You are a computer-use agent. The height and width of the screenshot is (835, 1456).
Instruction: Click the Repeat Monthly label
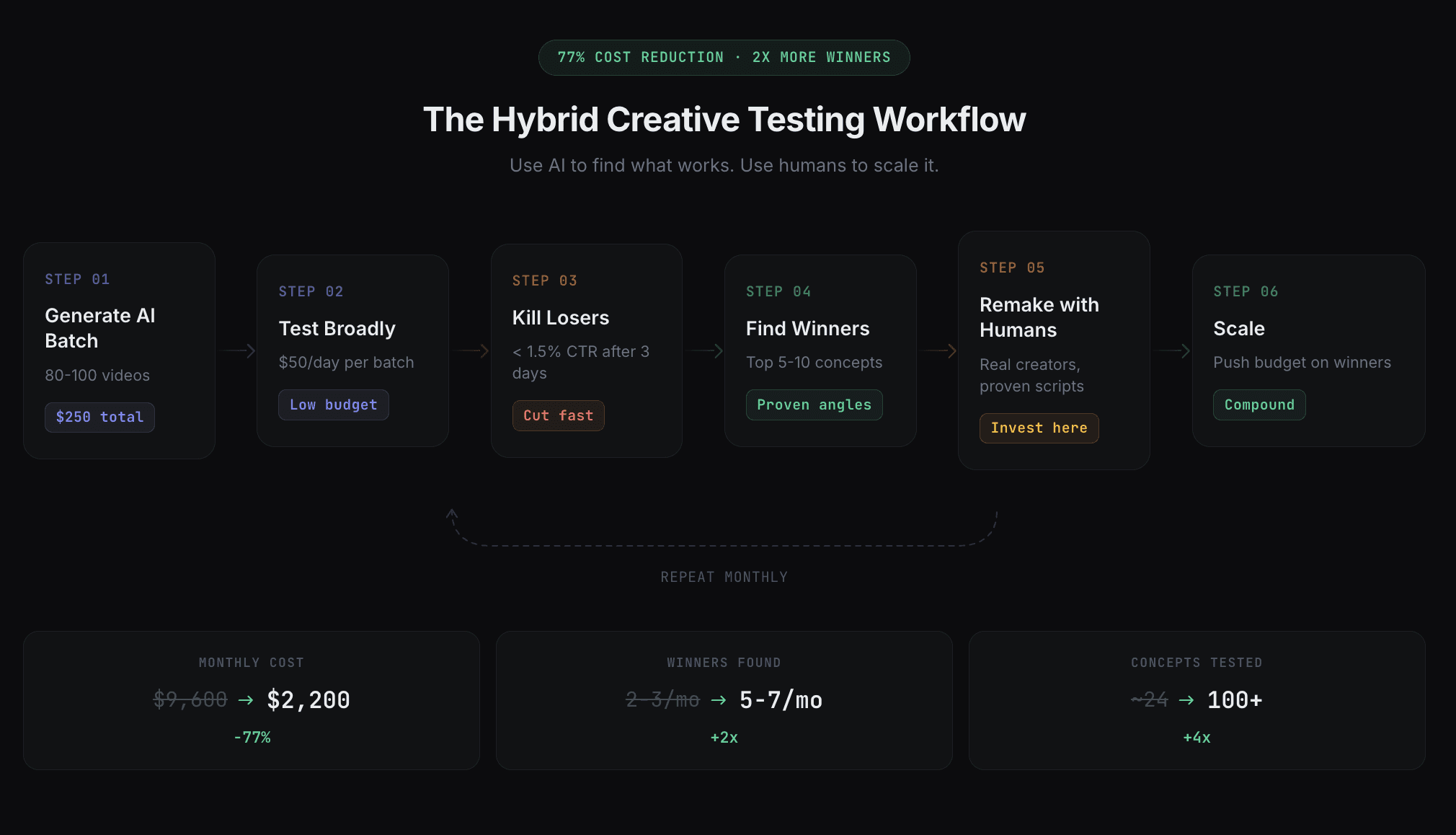point(724,577)
